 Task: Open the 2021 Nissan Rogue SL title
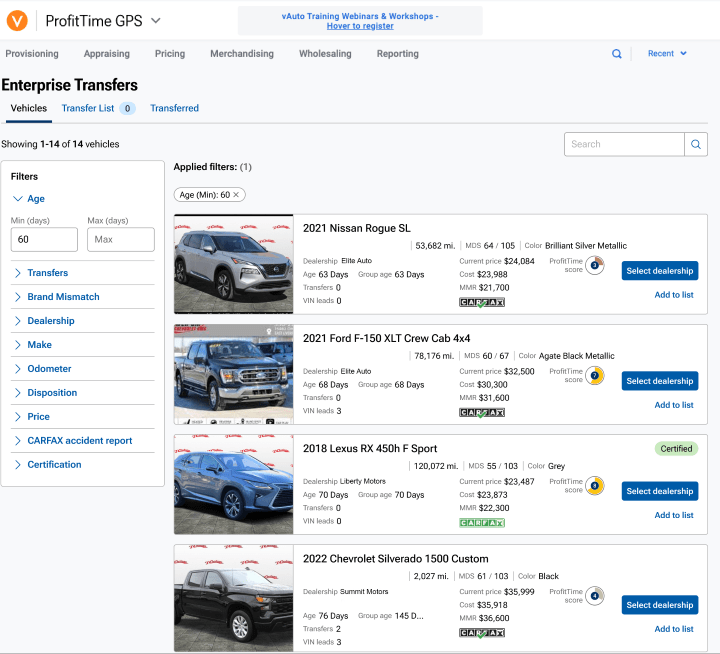point(357,228)
